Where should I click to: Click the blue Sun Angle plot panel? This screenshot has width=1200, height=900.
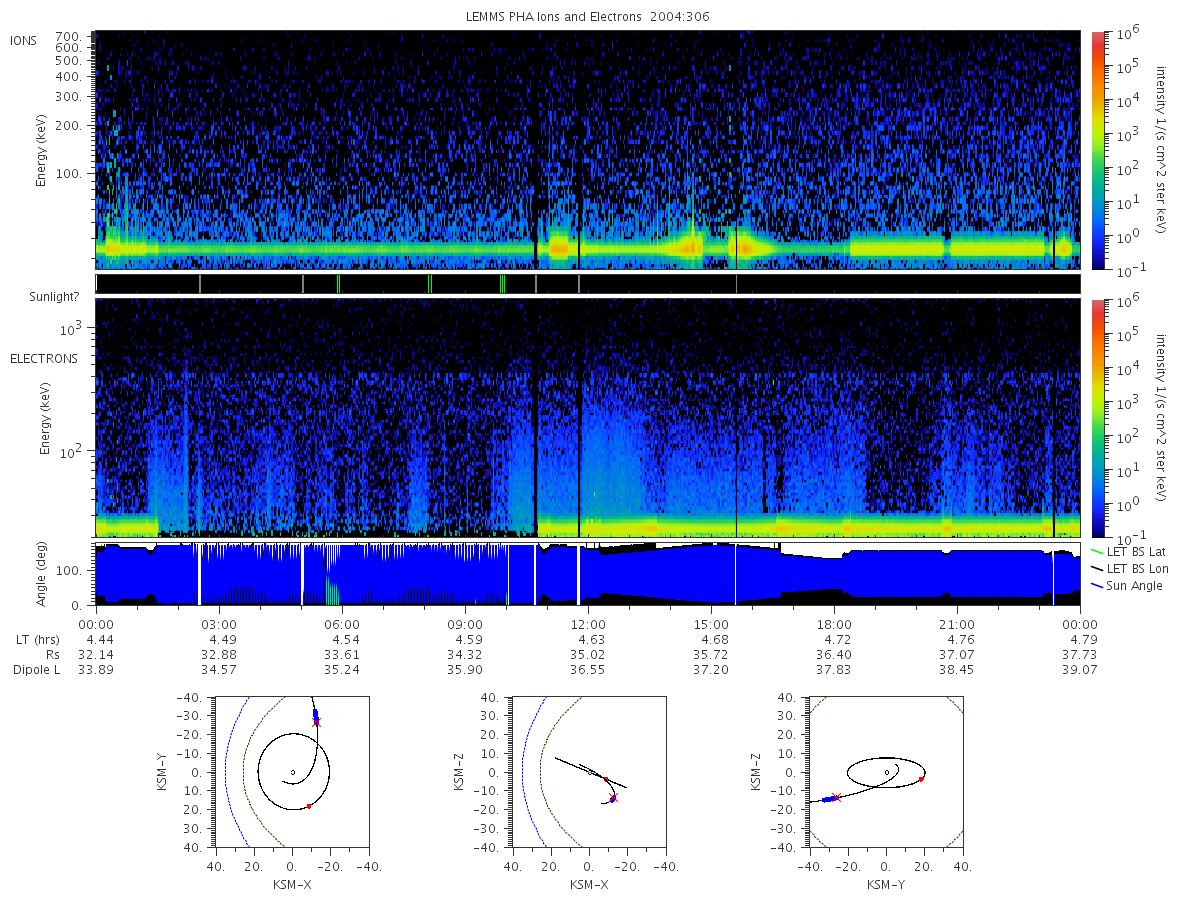point(587,574)
